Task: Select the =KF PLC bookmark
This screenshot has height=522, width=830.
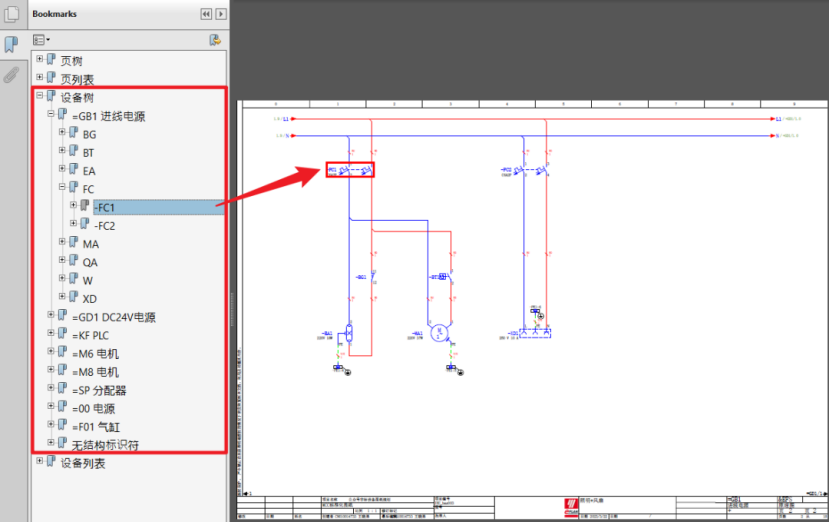Action: (x=91, y=335)
